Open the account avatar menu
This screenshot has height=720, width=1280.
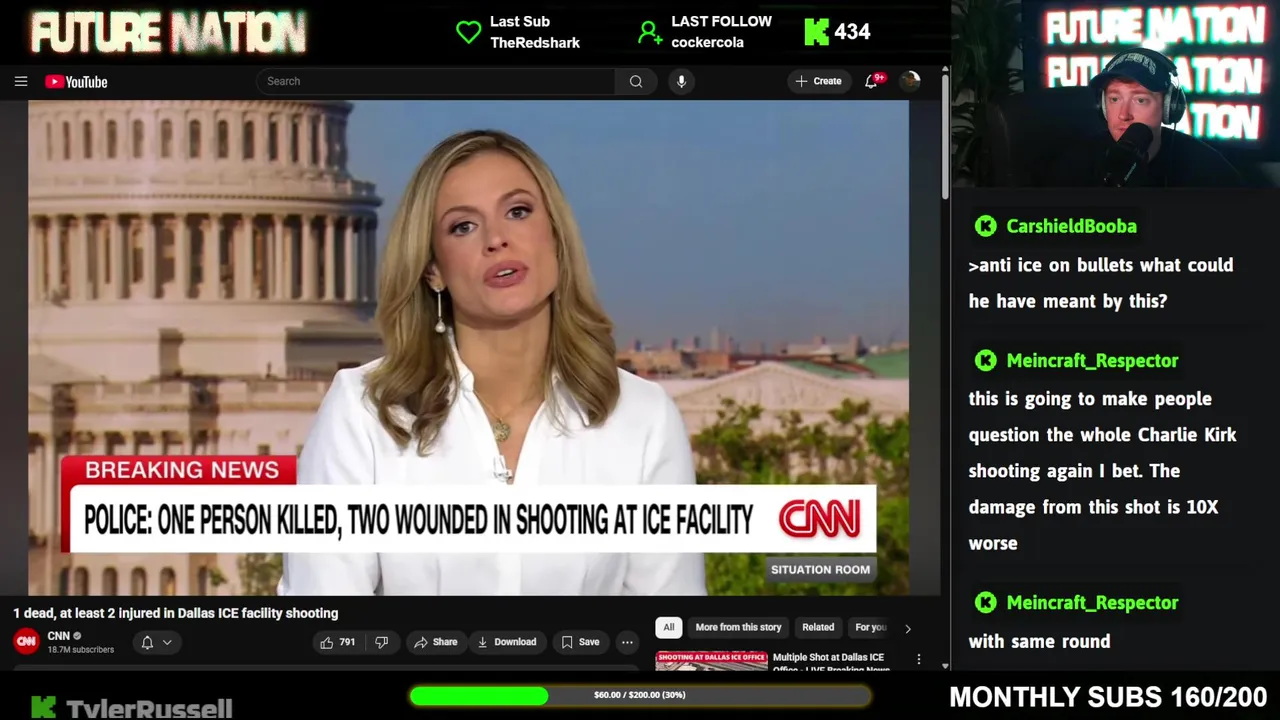click(x=910, y=81)
